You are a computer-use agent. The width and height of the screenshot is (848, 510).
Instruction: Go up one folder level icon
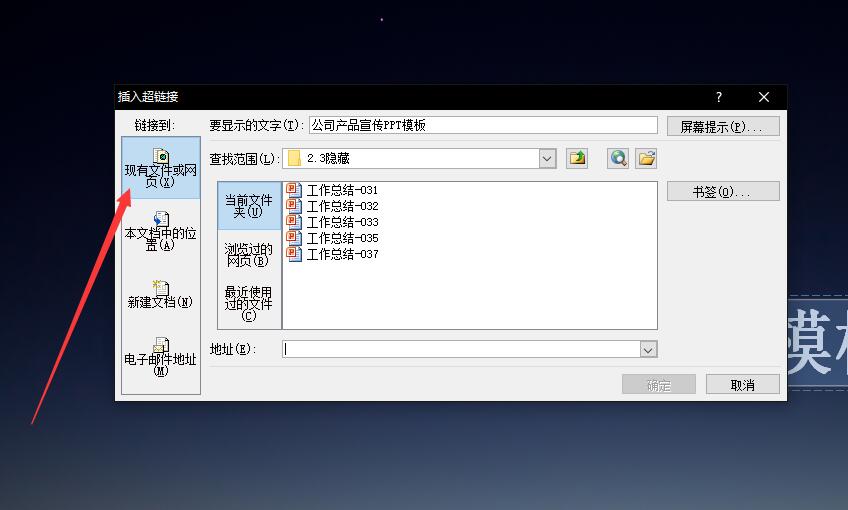tap(577, 158)
